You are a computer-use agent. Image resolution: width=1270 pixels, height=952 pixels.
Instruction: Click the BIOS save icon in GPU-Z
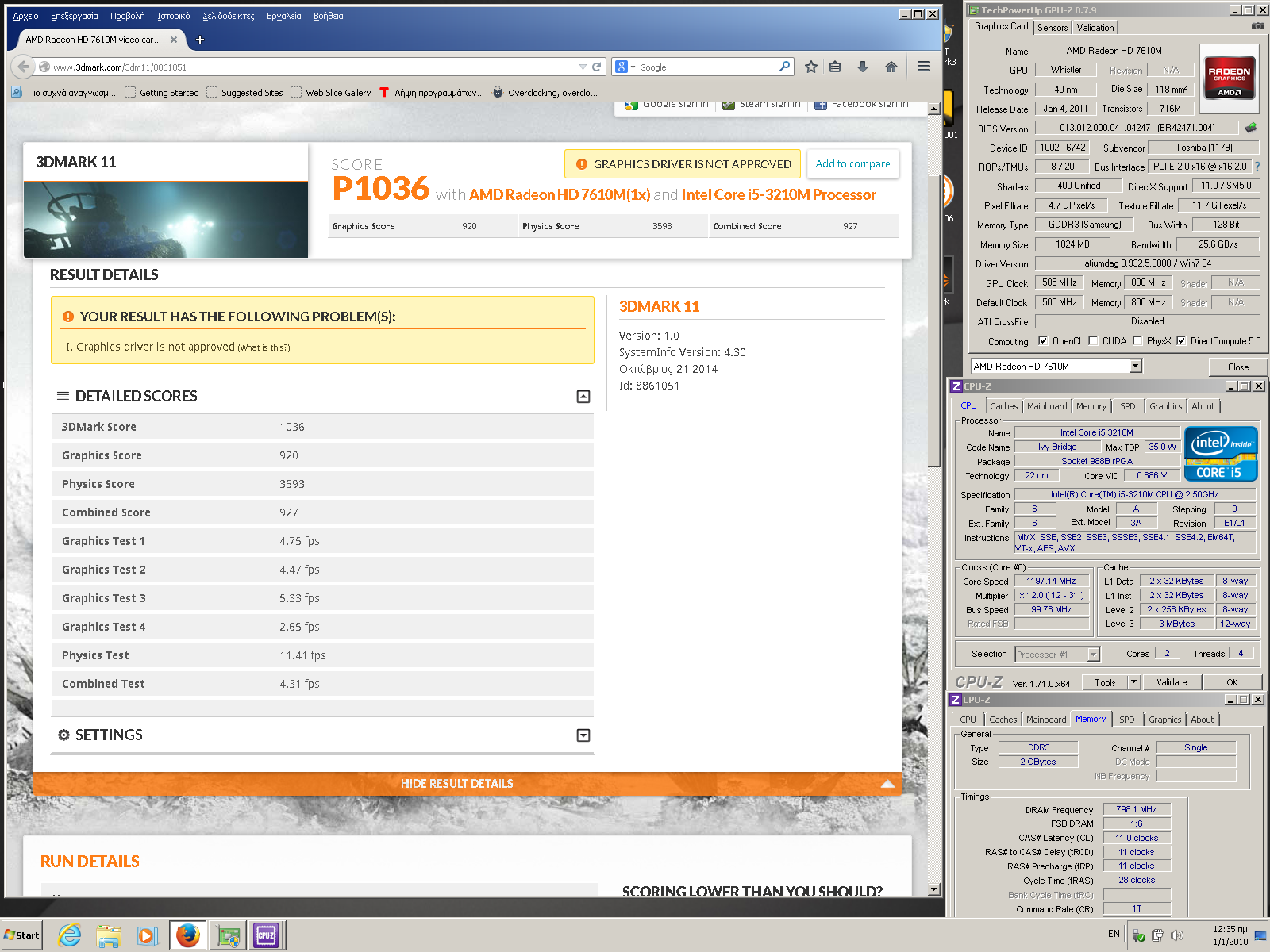tap(1251, 127)
